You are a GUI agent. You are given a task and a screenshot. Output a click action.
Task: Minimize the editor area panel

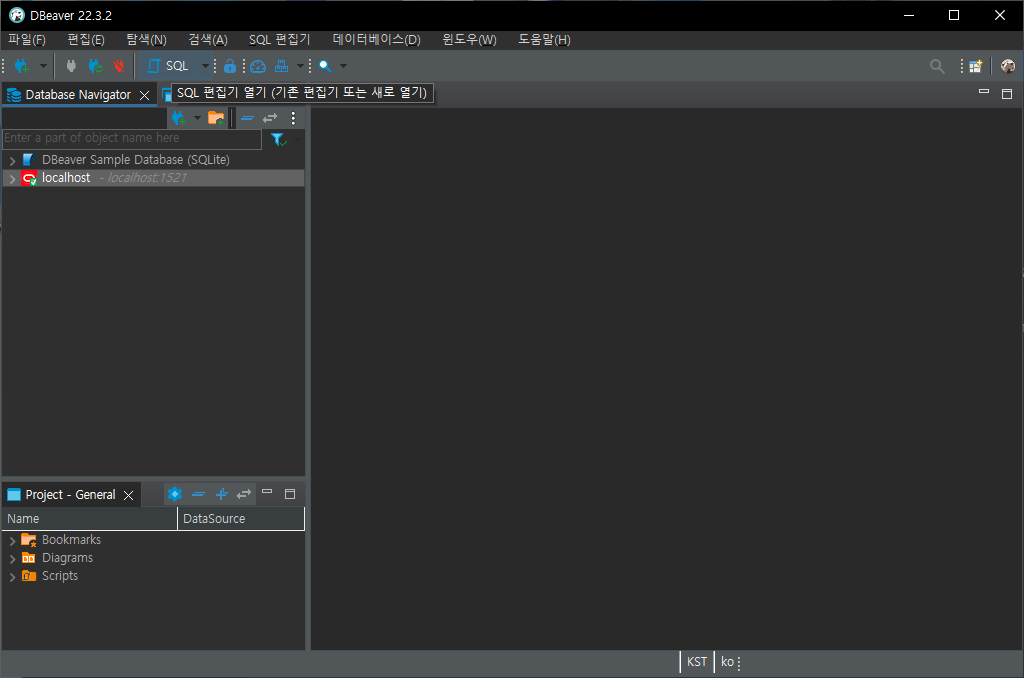pos(984,92)
